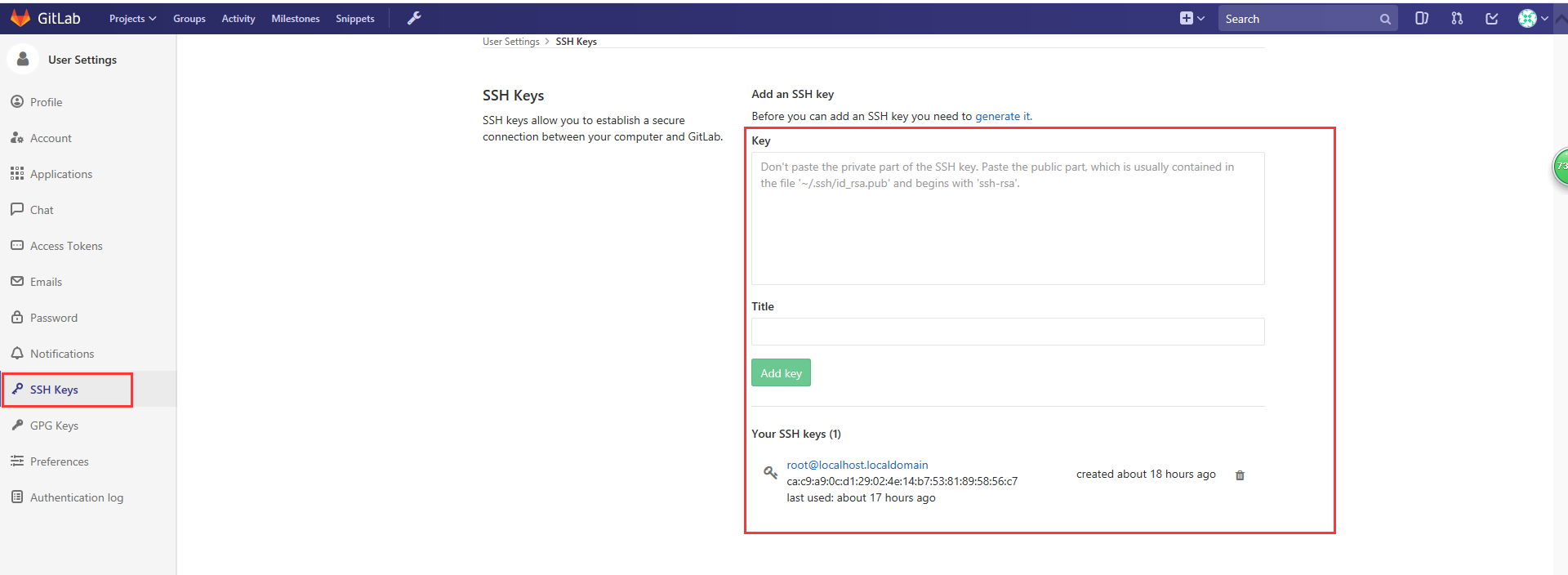Click 'created about 18 hours ago' text

[x=1146, y=474]
